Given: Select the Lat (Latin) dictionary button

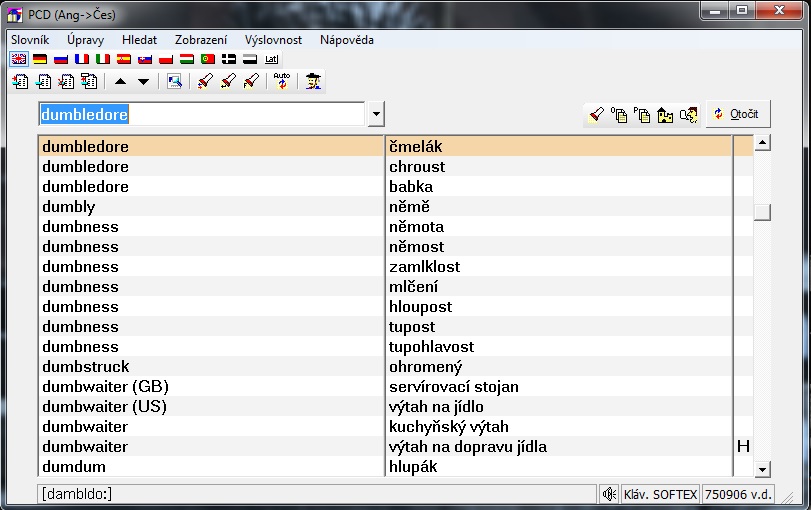Looking at the screenshot, I should tap(271, 59).
